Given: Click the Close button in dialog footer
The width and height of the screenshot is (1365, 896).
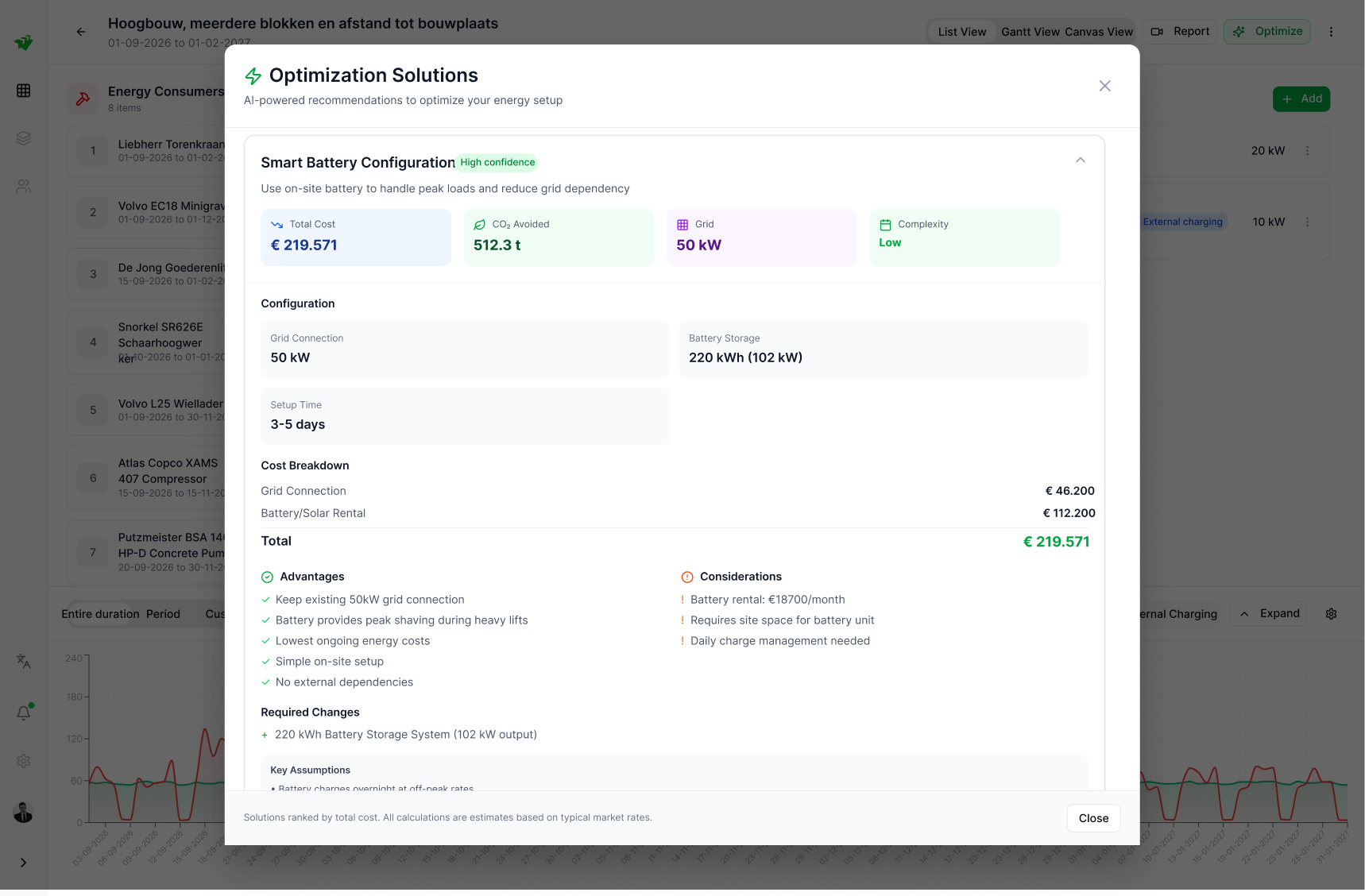Looking at the screenshot, I should coord(1093,818).
